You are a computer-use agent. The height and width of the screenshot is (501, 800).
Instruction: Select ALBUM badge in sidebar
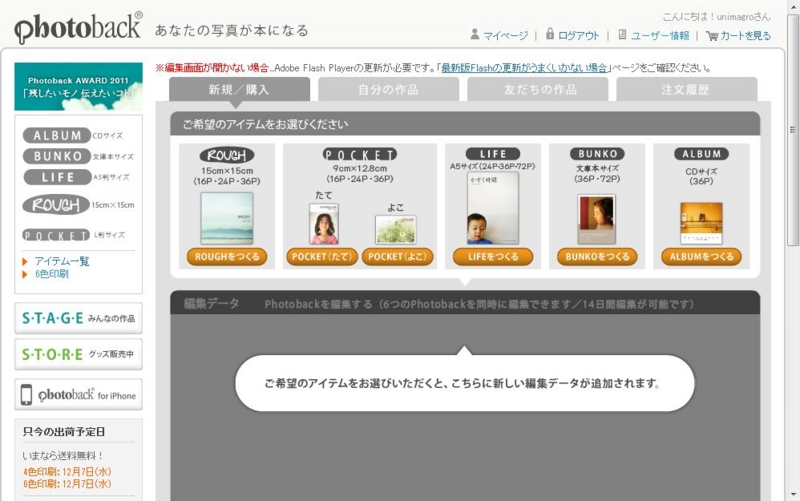pyautogui.click(x=57, y=135)
